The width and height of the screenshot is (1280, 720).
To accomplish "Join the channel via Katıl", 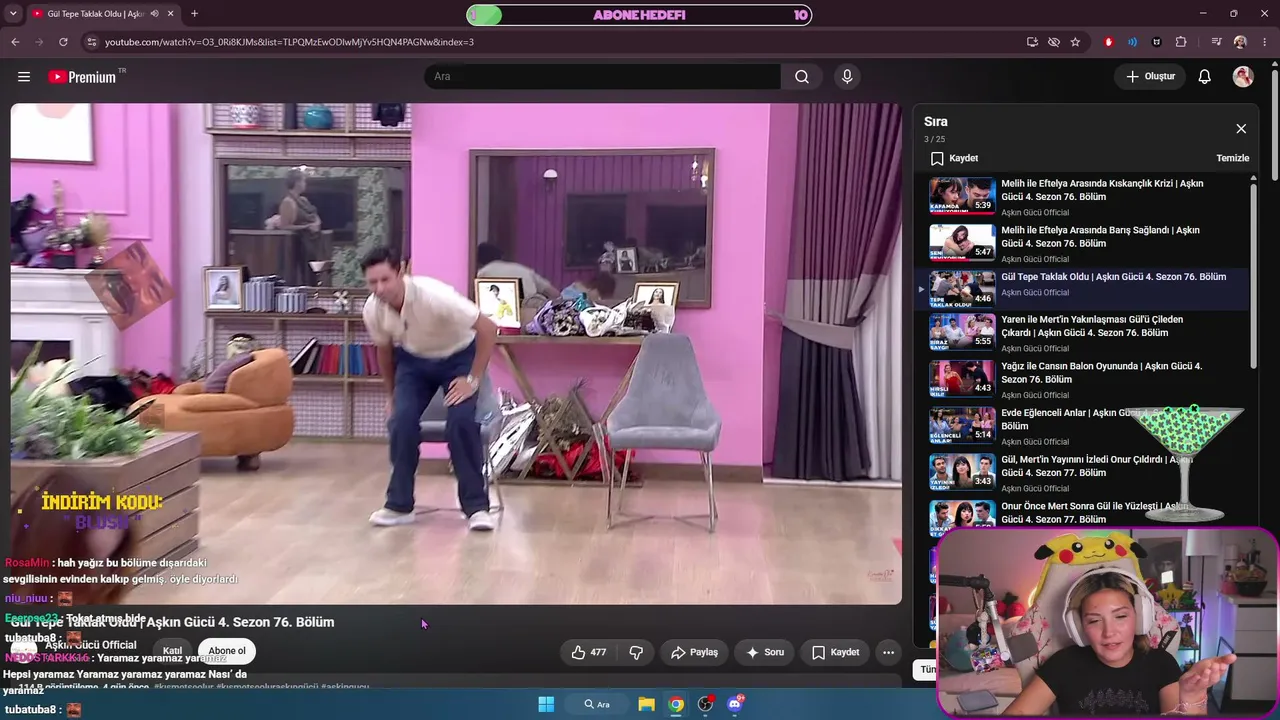I will click(x=172, y=651).
